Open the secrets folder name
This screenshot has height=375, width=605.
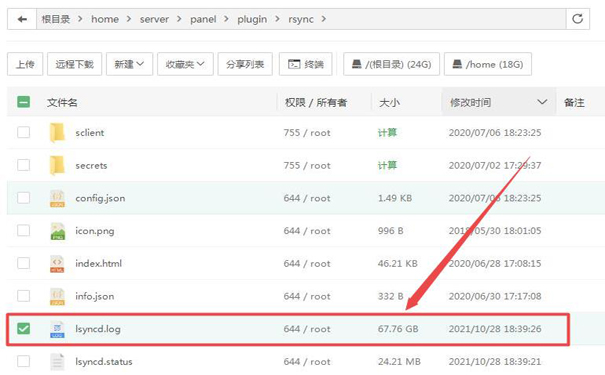[x=91, y=166]
